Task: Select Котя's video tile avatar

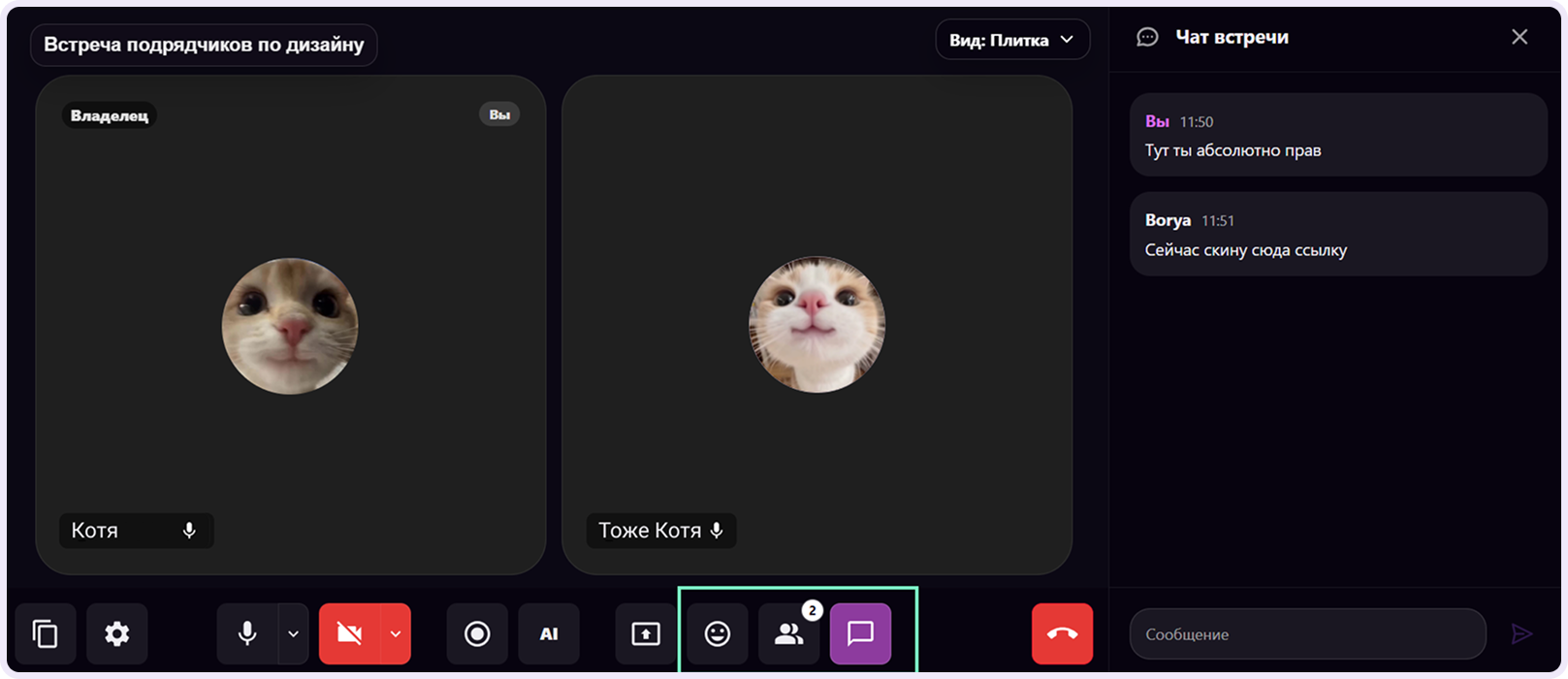Action: point(290,326)
